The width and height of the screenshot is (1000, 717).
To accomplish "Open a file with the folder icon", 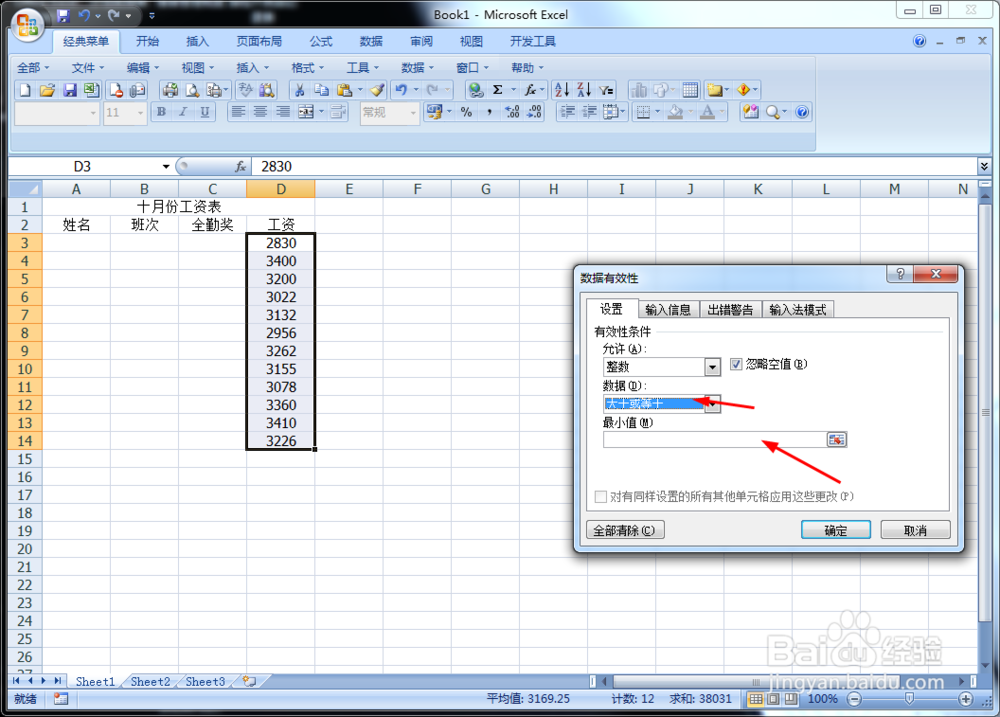I will point(47,90).
